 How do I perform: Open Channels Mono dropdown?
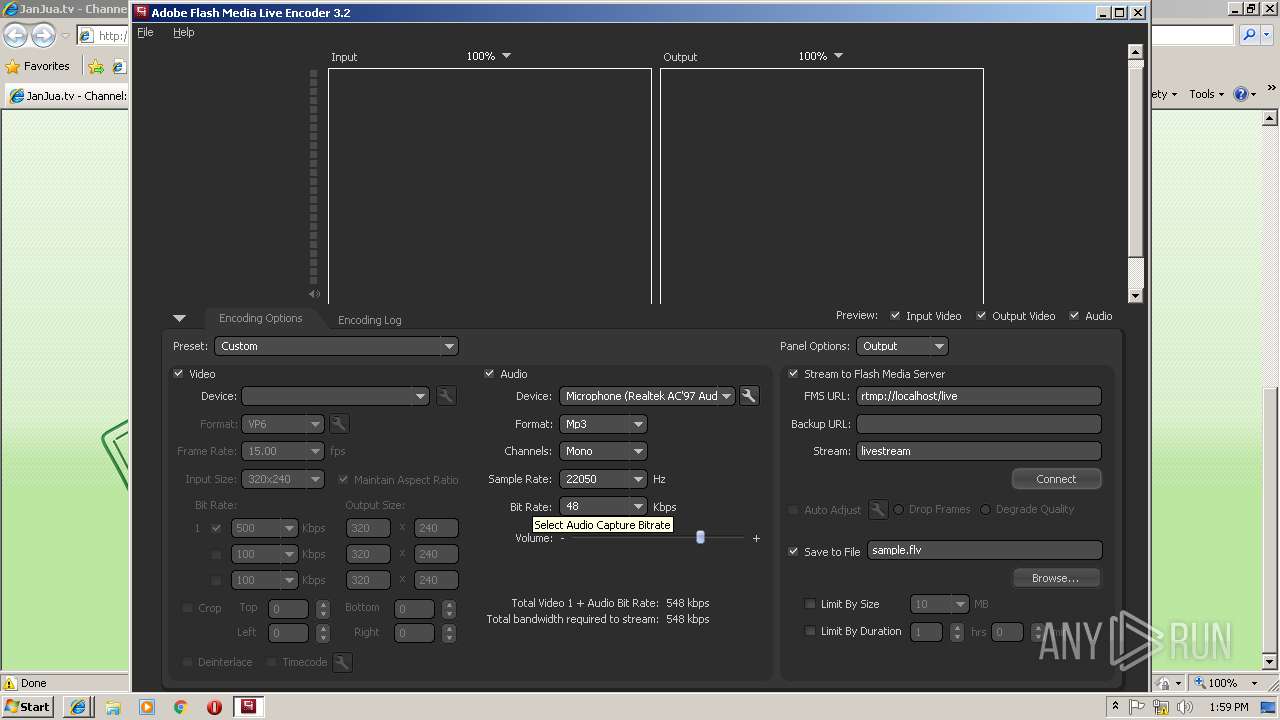click(x=603, y=451)
